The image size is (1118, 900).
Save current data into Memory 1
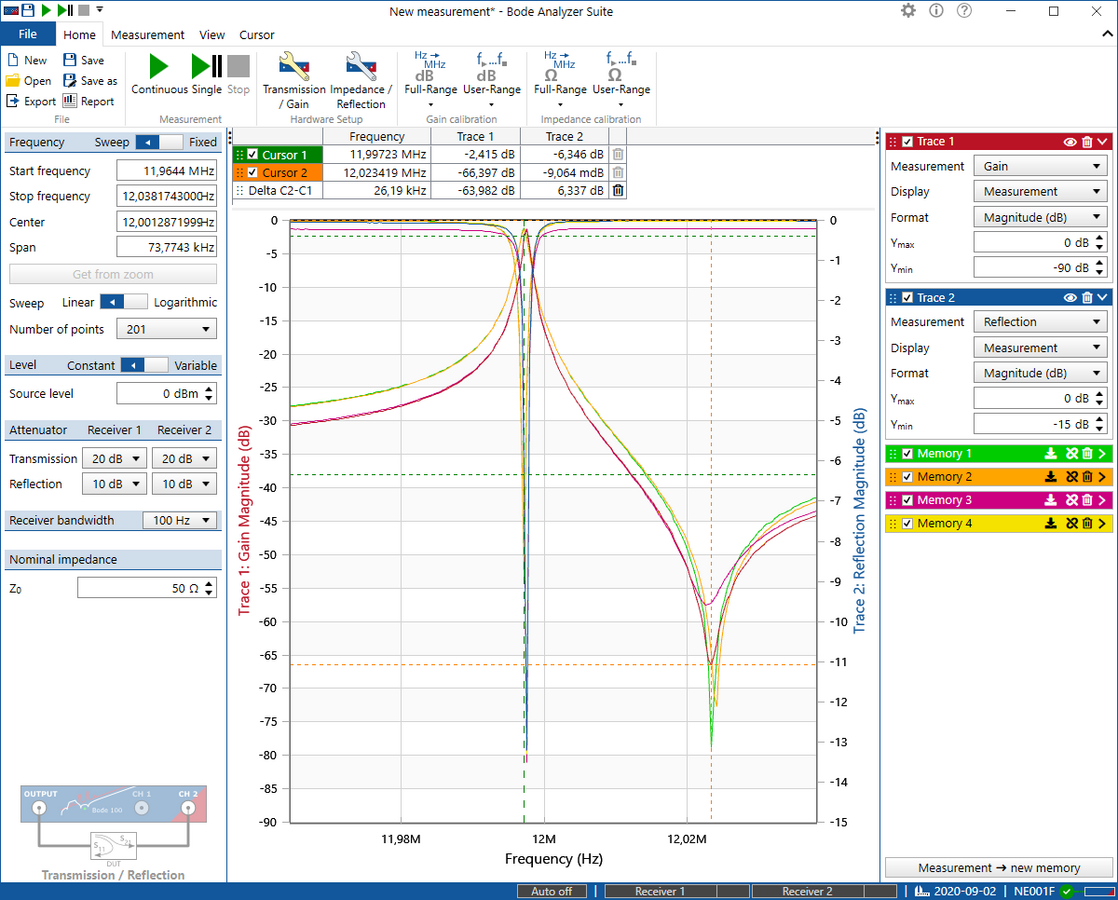point(1051,453)
